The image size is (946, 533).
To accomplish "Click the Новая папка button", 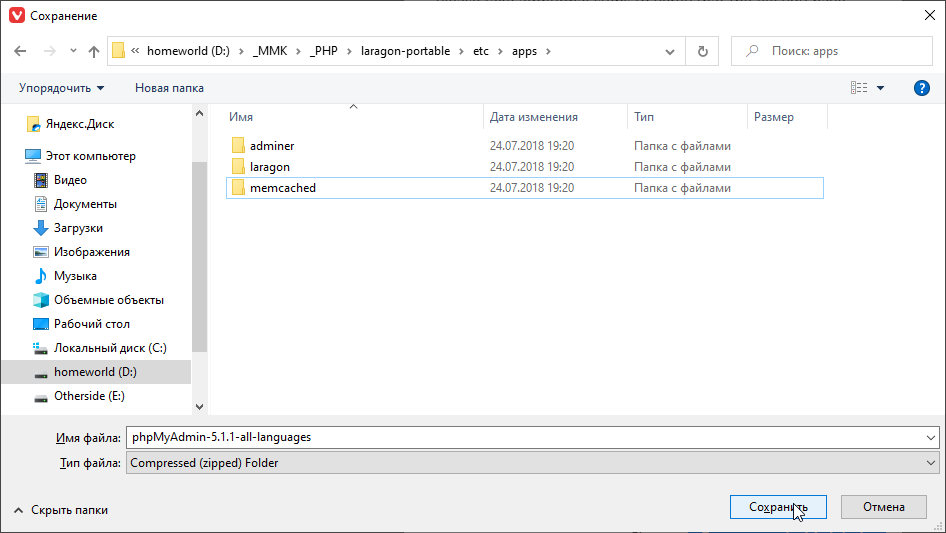I will click(169, 88).
